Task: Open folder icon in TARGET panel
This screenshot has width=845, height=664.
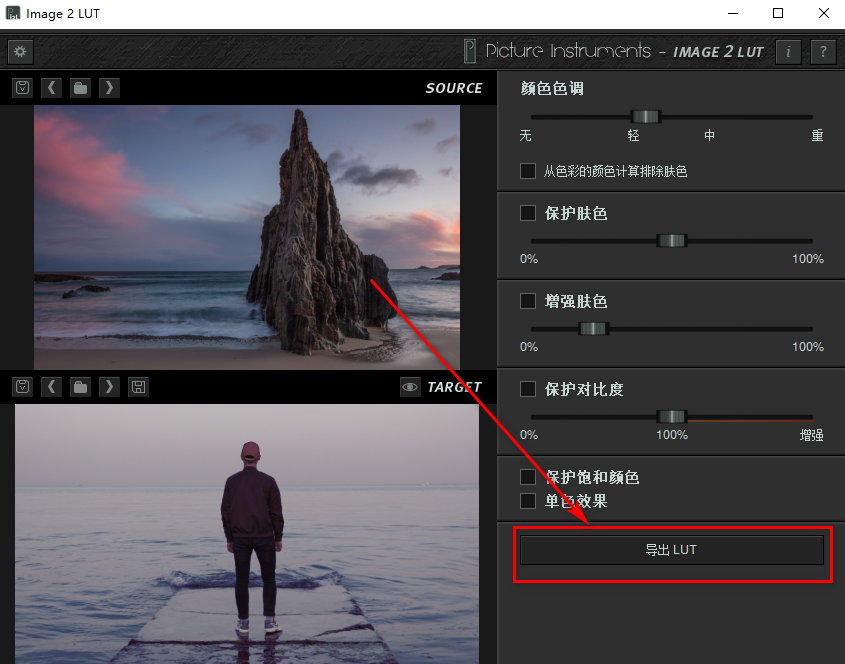Action: (x=80, y=386)
